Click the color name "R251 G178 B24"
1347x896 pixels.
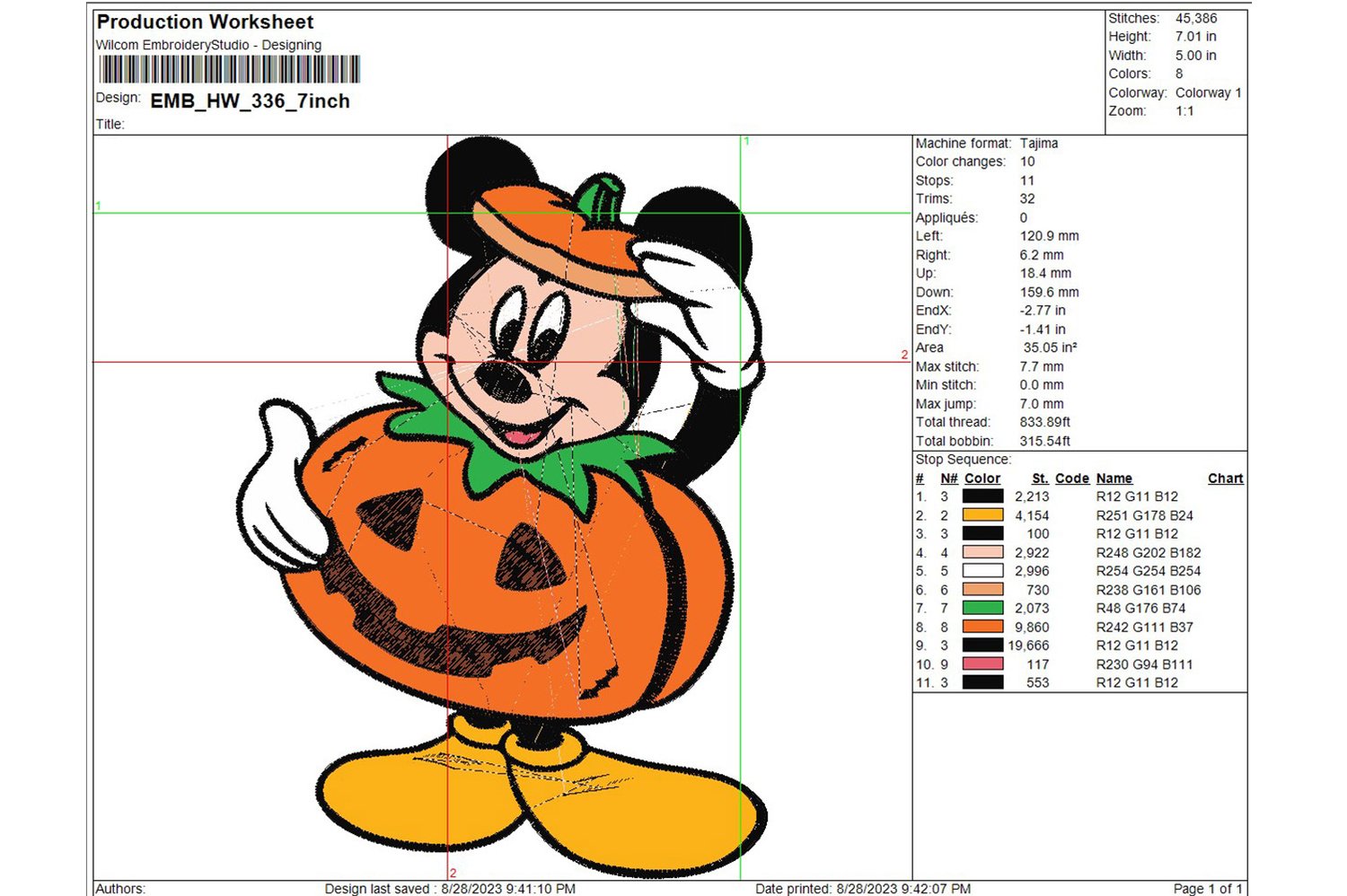[1145, 515]
